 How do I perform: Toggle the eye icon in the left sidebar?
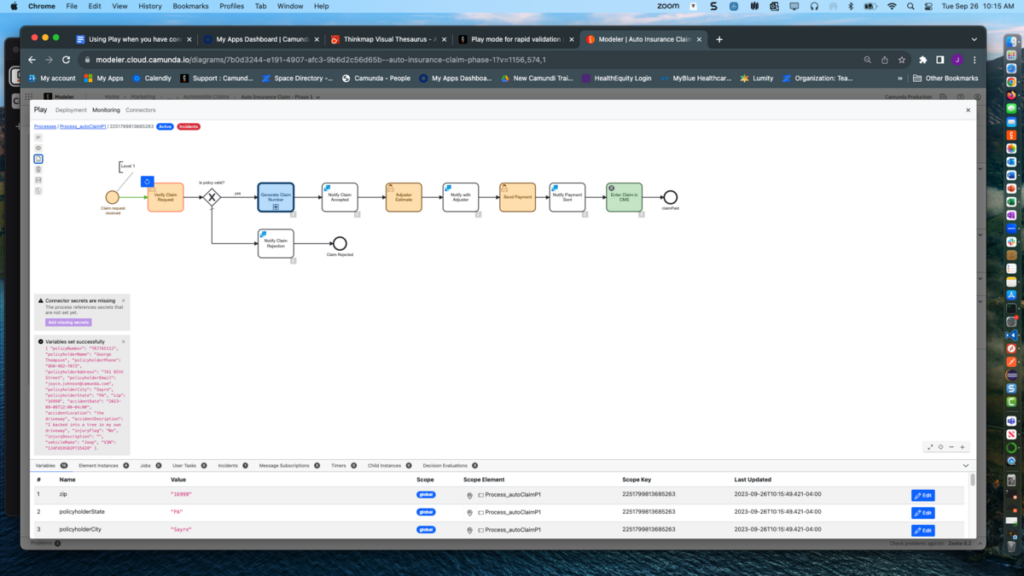37,148
